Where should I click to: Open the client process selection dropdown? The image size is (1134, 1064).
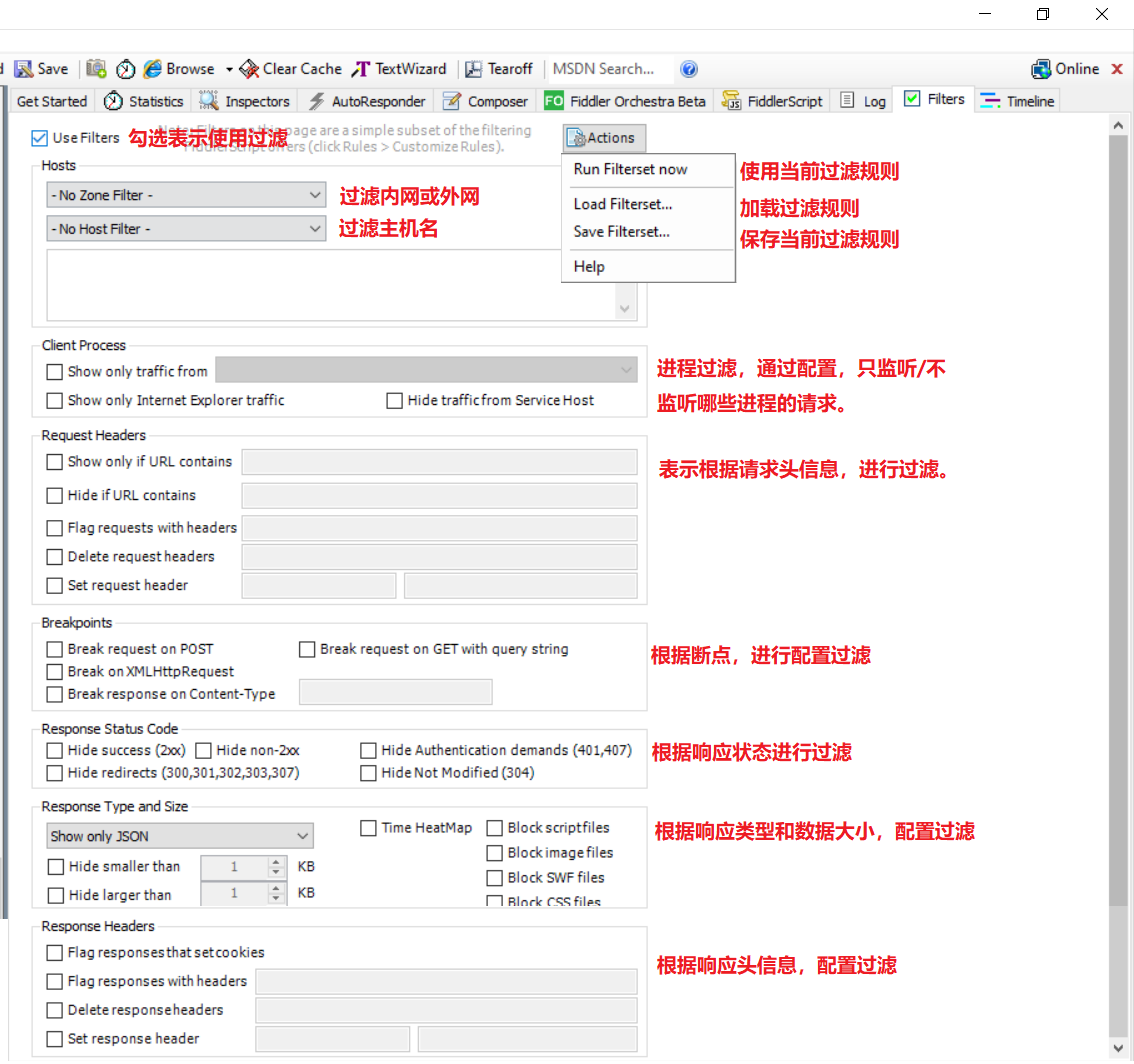(426, 370)
